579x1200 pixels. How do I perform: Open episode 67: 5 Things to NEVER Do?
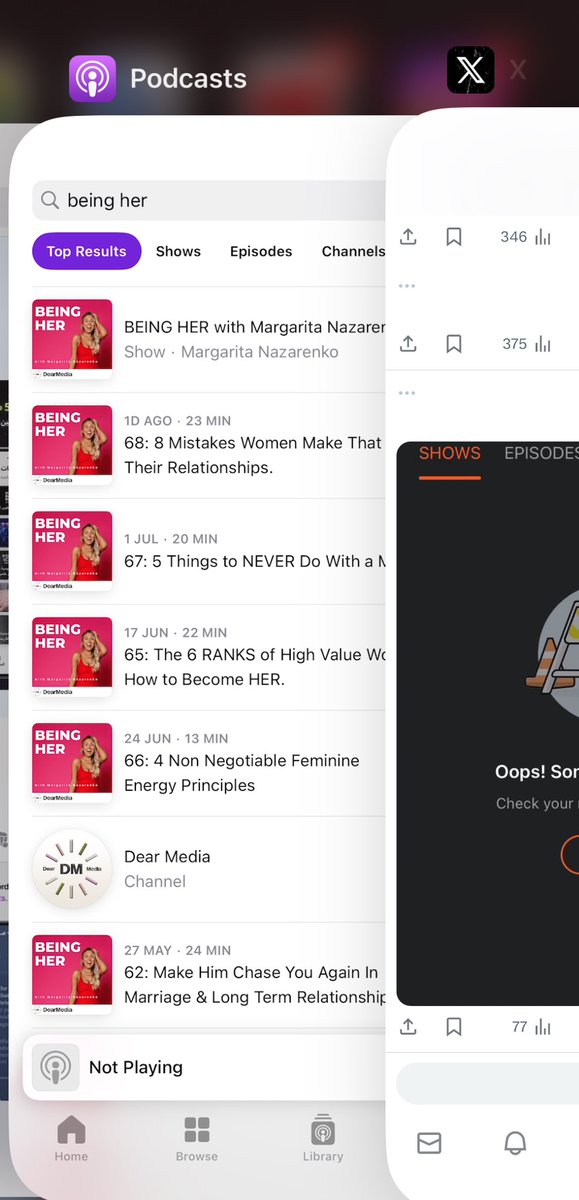point(209,551)
